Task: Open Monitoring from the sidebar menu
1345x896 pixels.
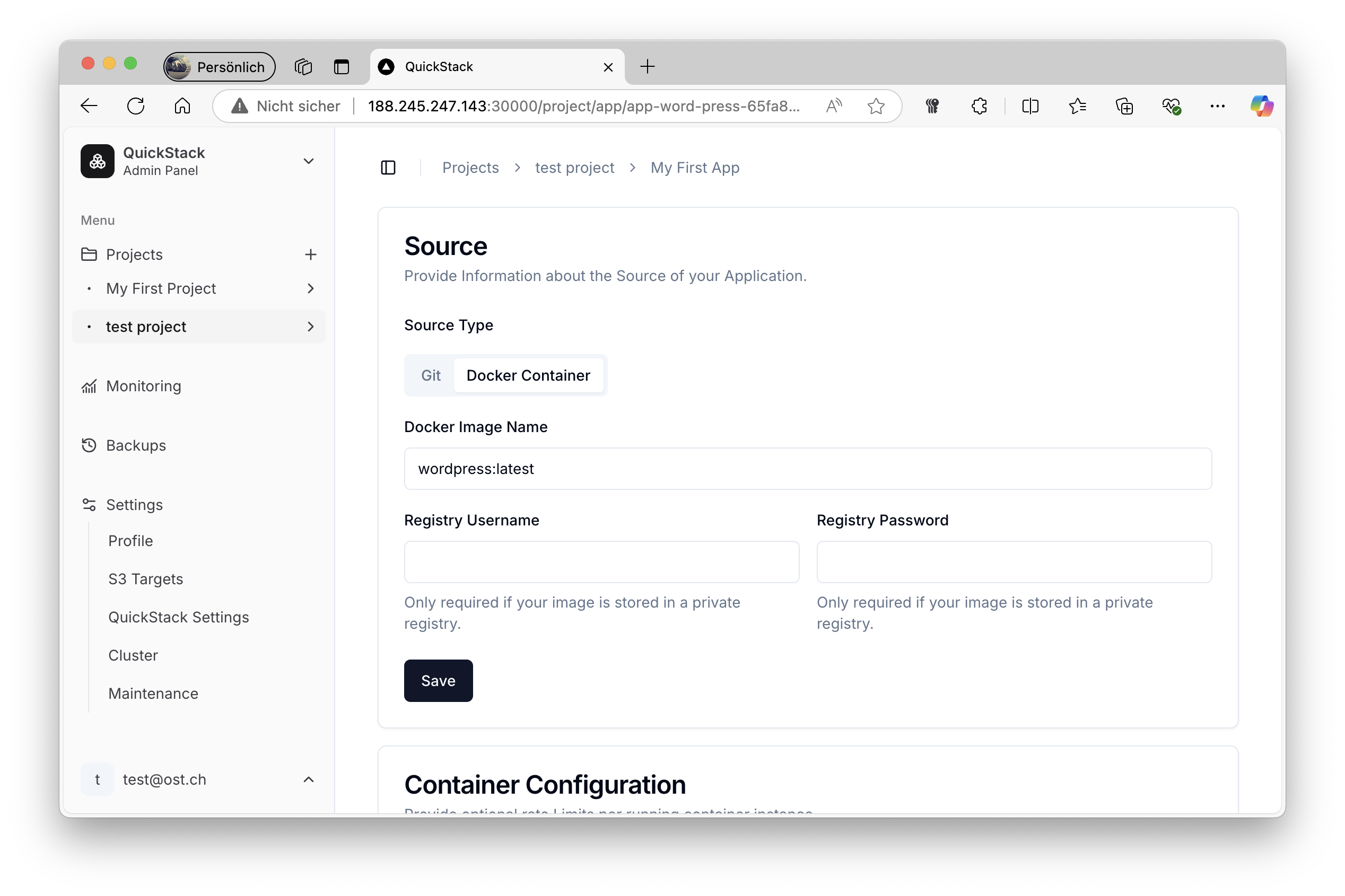Action: point(144,386)
